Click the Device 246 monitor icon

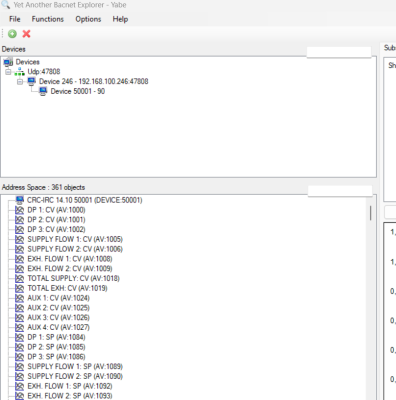pos(32,81)
